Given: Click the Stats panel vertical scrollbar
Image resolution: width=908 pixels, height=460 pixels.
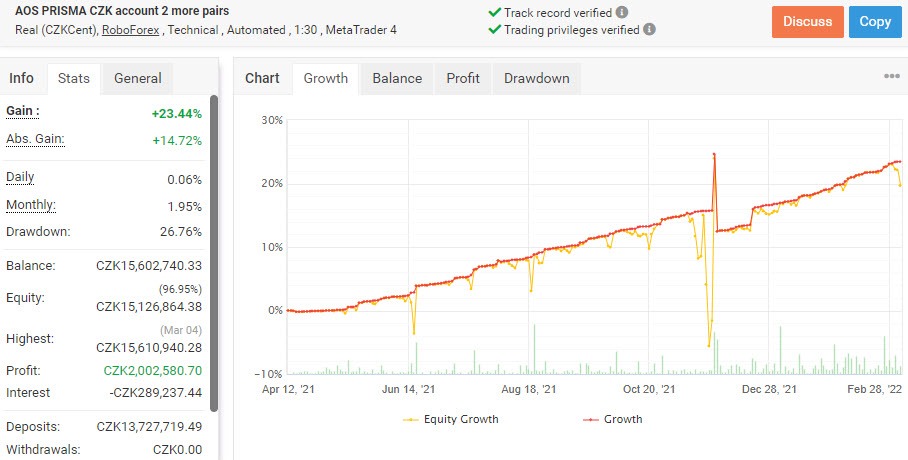Looking at the screenshot, I should point(214,254).
